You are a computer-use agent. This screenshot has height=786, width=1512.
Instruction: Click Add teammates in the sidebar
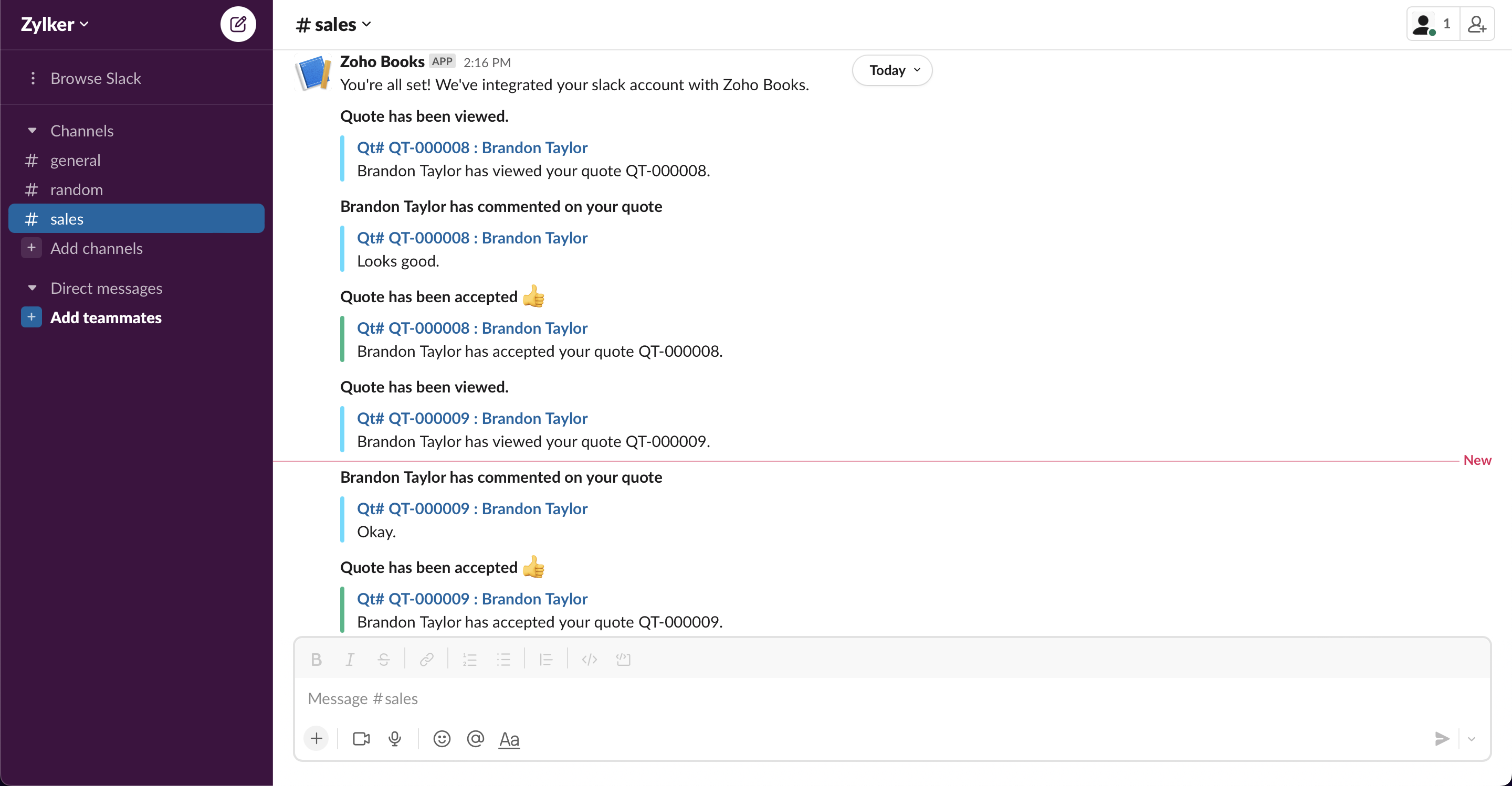point(106,317)
